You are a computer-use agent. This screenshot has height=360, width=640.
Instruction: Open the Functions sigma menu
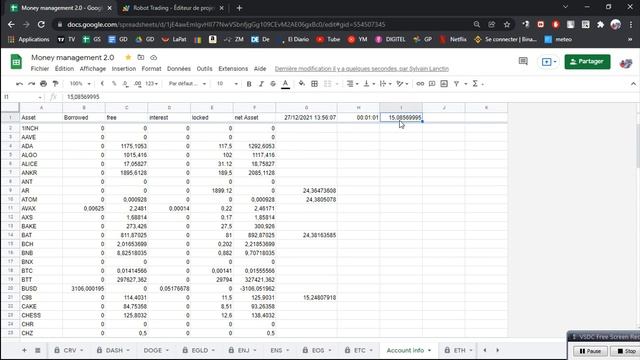pyautogui.click(x=475, y=84)
